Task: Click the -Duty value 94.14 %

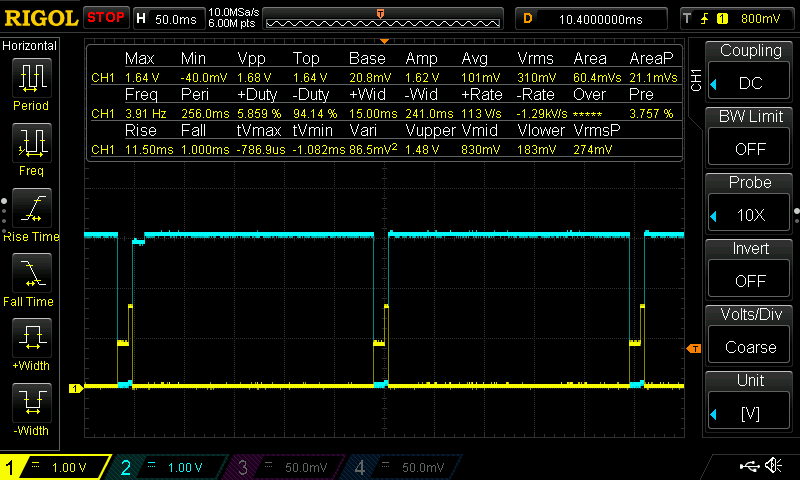Action: click(x=315, y=113)
